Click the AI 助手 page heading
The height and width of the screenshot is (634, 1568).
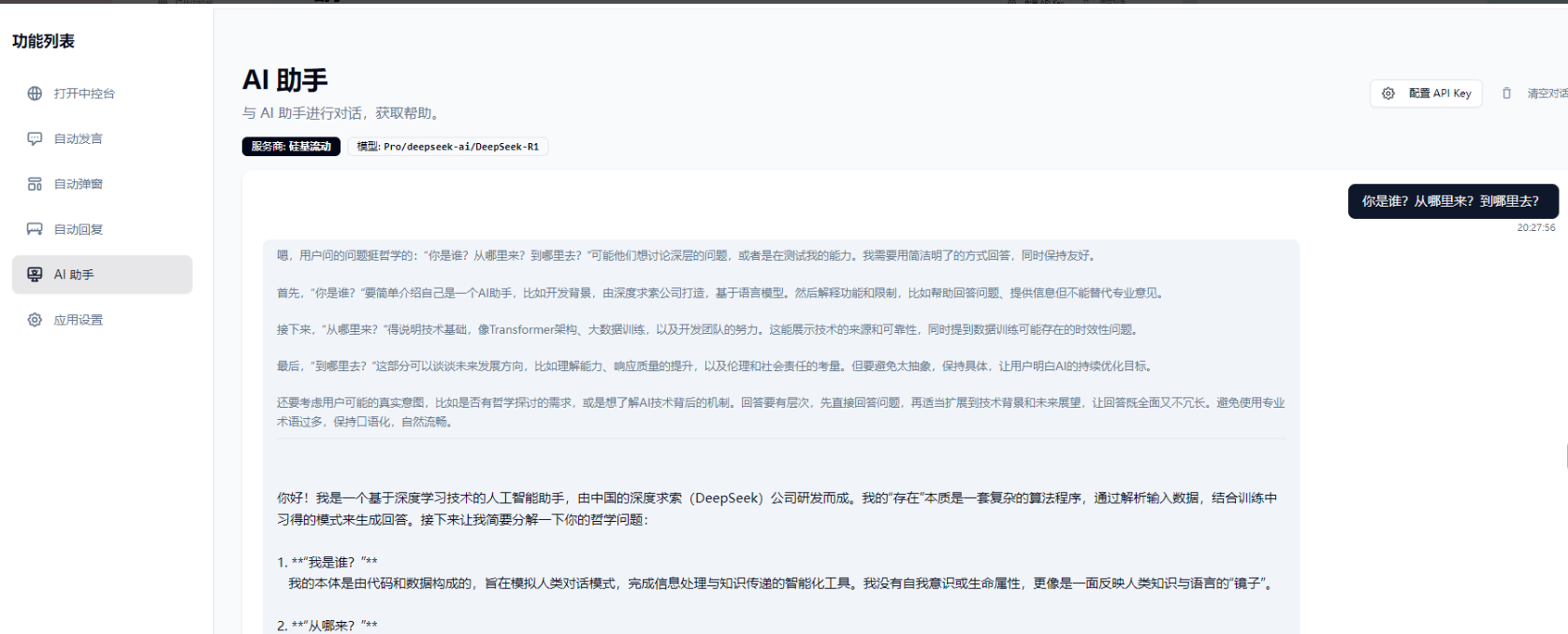[x=285, y=80]
